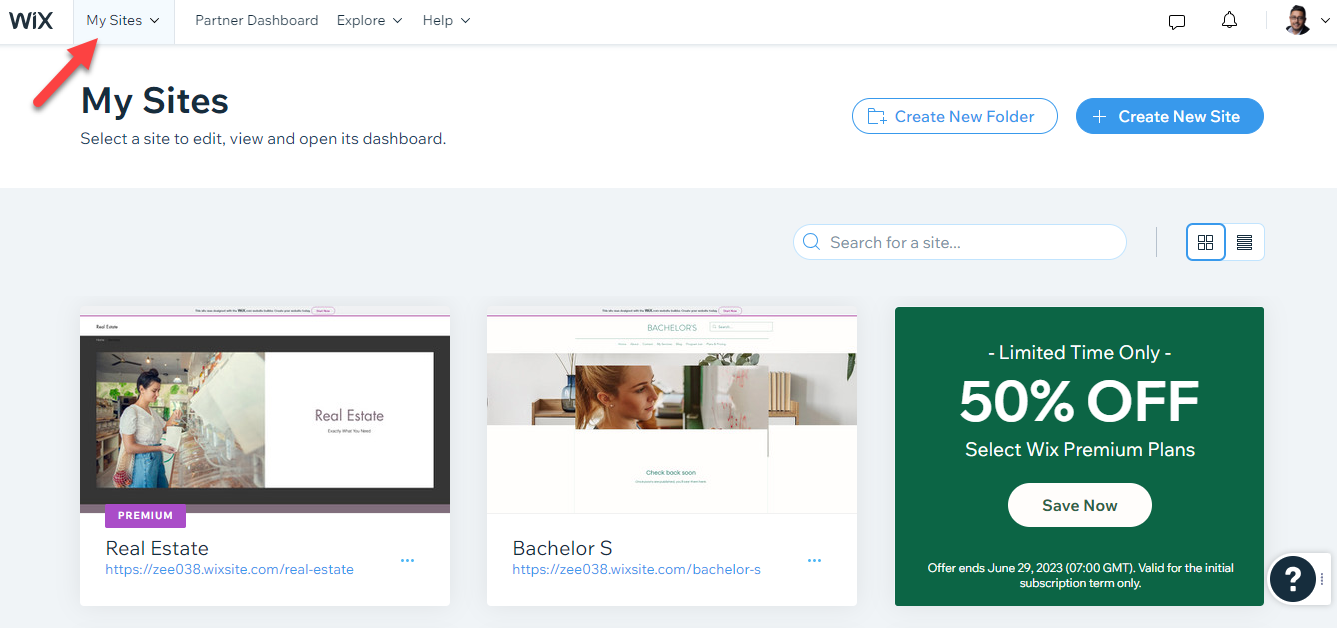Click Save Now on the 50% OFF banner

click(1079, 505)
